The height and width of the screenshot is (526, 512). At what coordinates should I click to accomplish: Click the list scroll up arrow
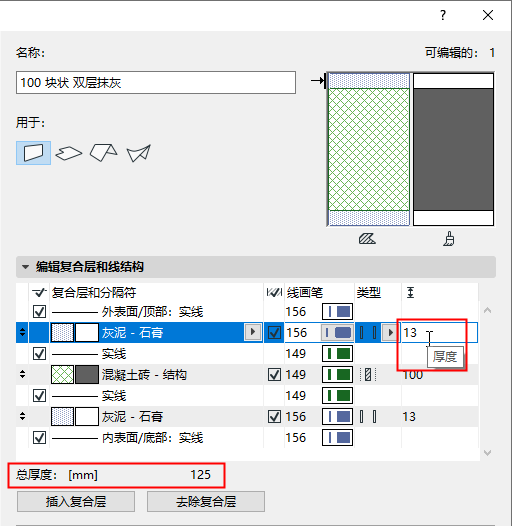(x=488, y=311)
